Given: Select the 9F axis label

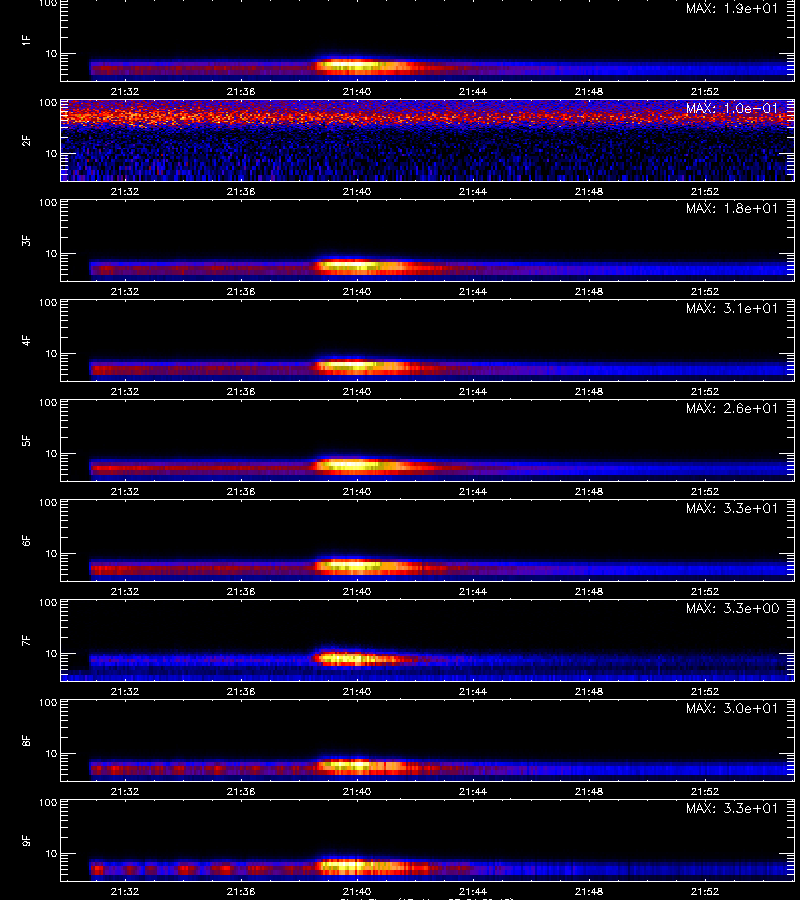Looking at the screenshot, I should (26, 840).
